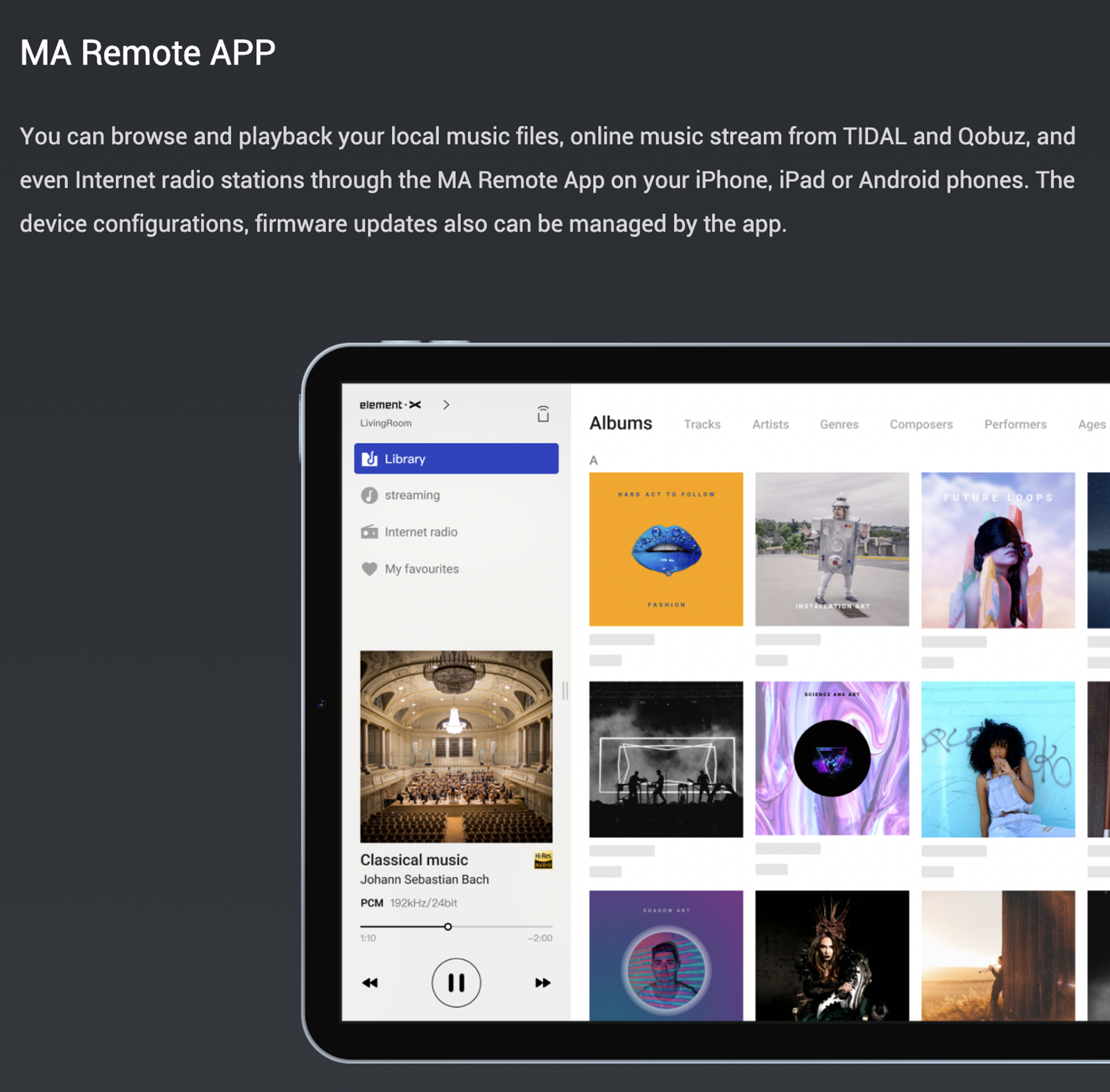Switch to the Artists tab

(x=770, y=425)
